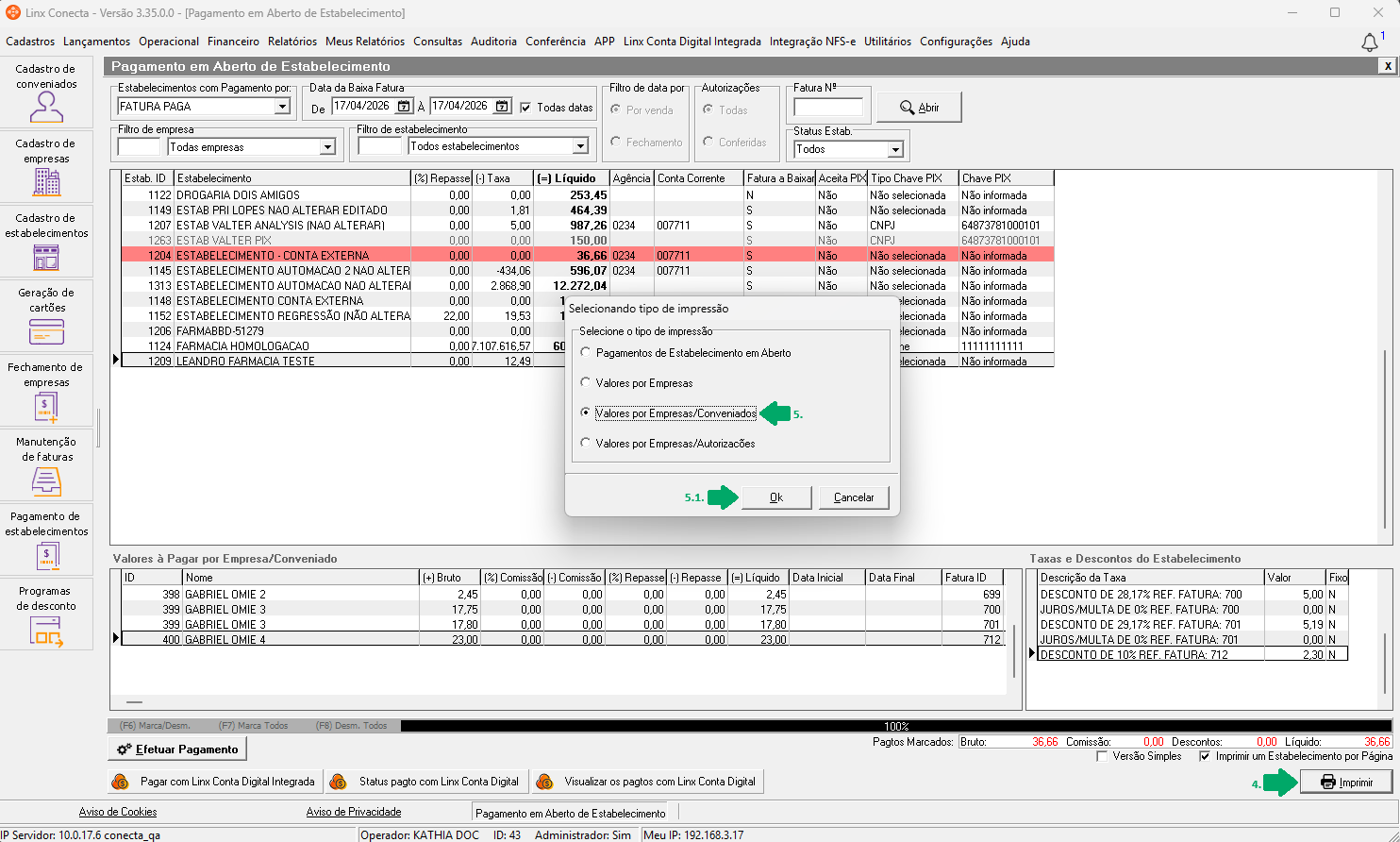Click the Abrir button

[x=920, y=108]
